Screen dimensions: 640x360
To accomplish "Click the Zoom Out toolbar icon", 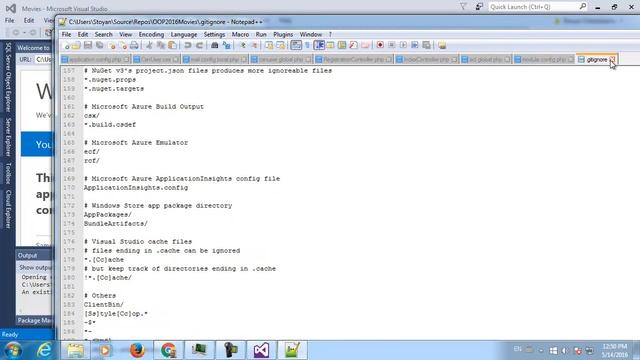I will tap(254, 45).
